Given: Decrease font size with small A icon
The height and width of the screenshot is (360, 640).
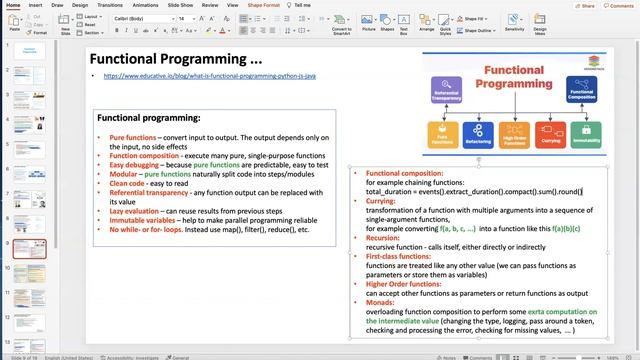Looking at the screenshot, I should tap(212, 19).
